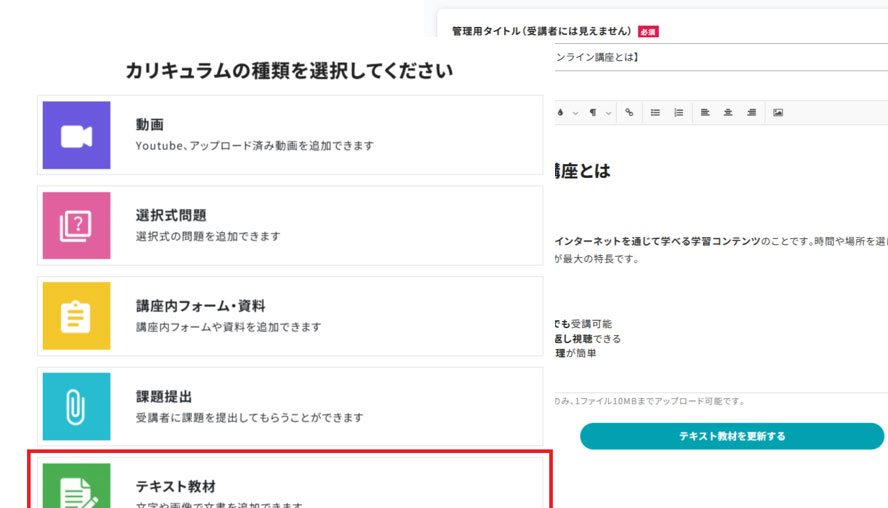Screen dimensions: 888x508
Task: Click the 理が簡単 list line
Action: click(x=575, y=353)
